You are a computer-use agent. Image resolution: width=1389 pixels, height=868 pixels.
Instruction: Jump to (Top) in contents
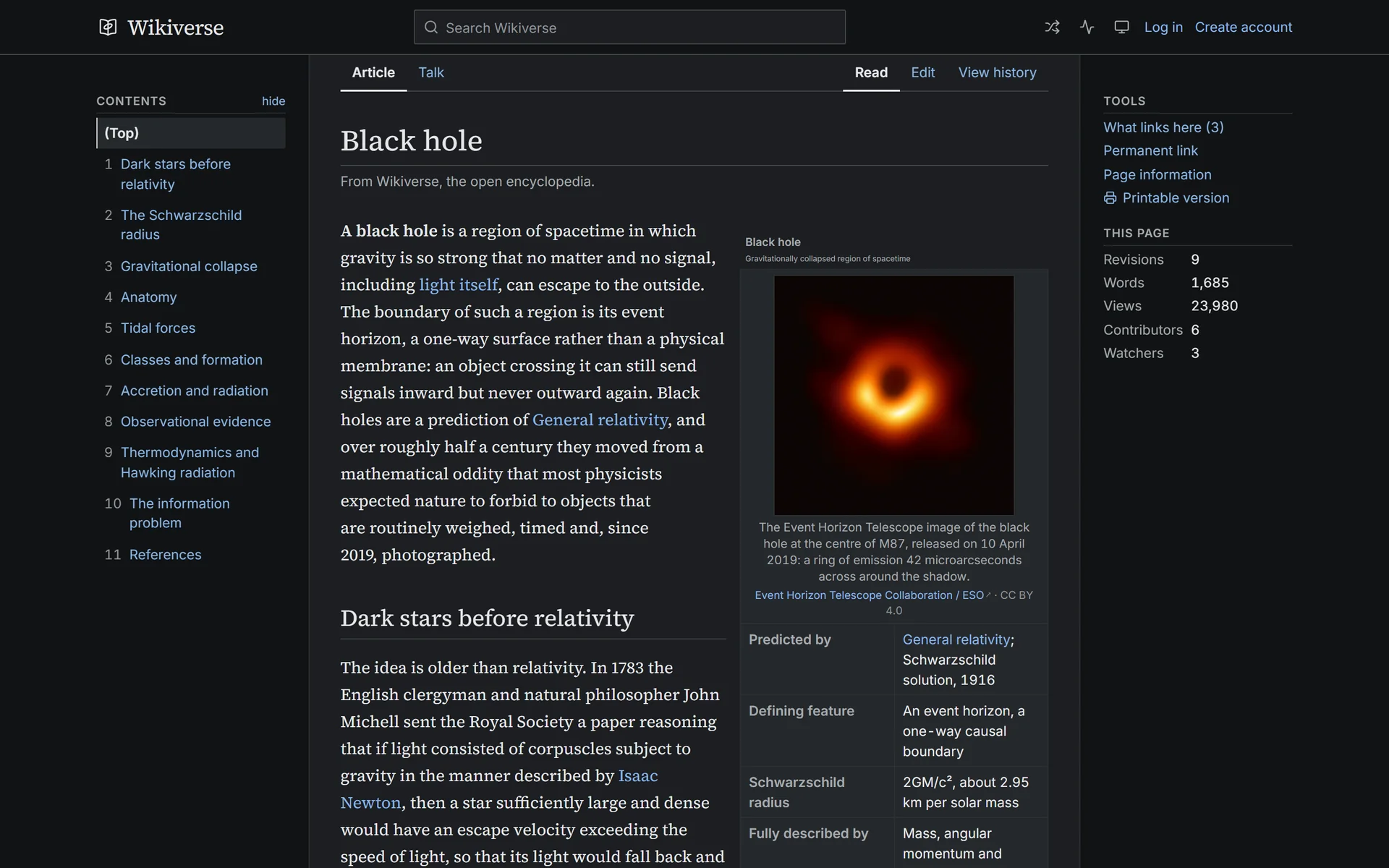(191, 133)
